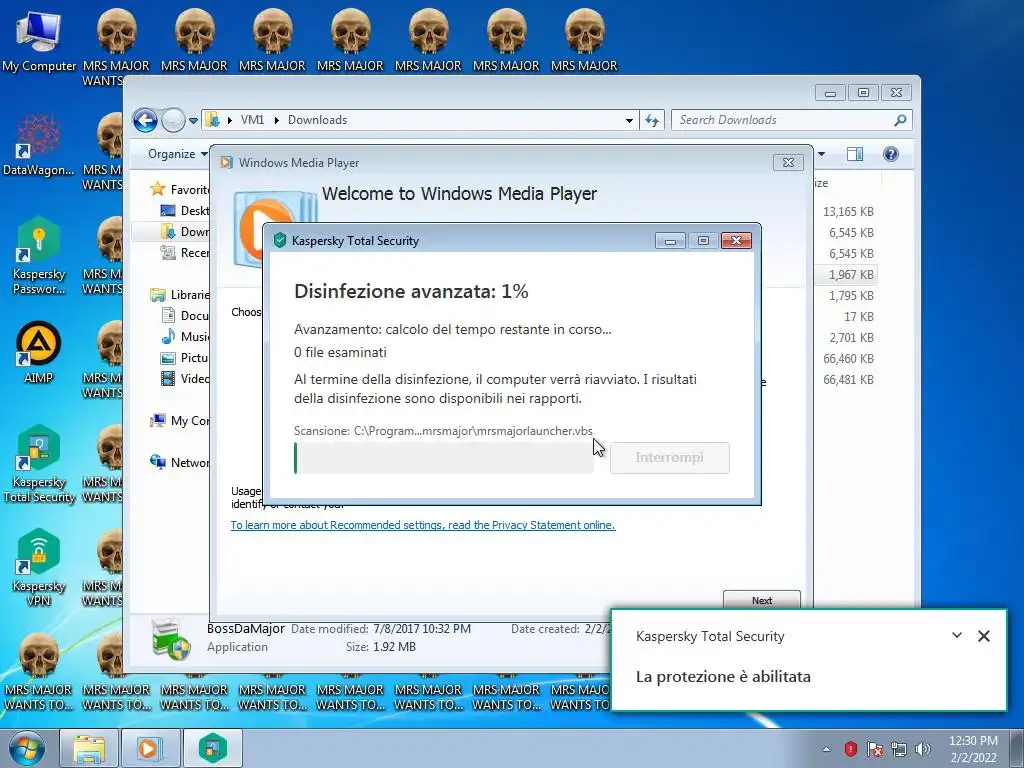
Task: Expand the arrow before VM1 in breadcrumb
Action: [230, 120]
